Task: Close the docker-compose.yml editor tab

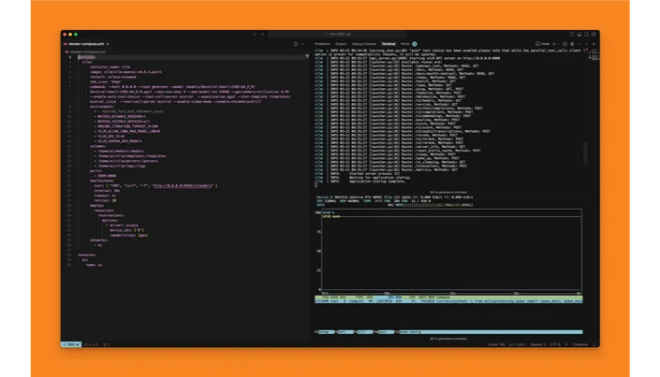Action: pyautogui.click(x=108, y=44)
